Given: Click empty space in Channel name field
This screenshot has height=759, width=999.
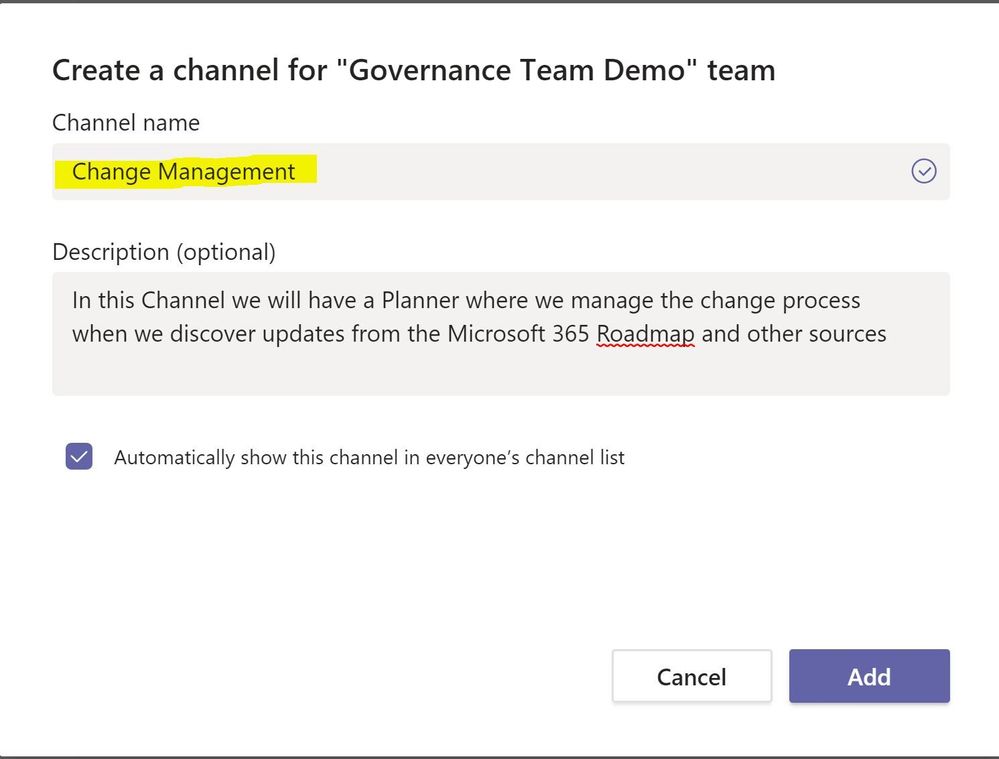Looking at the screenshot, I should coord(600,172).
